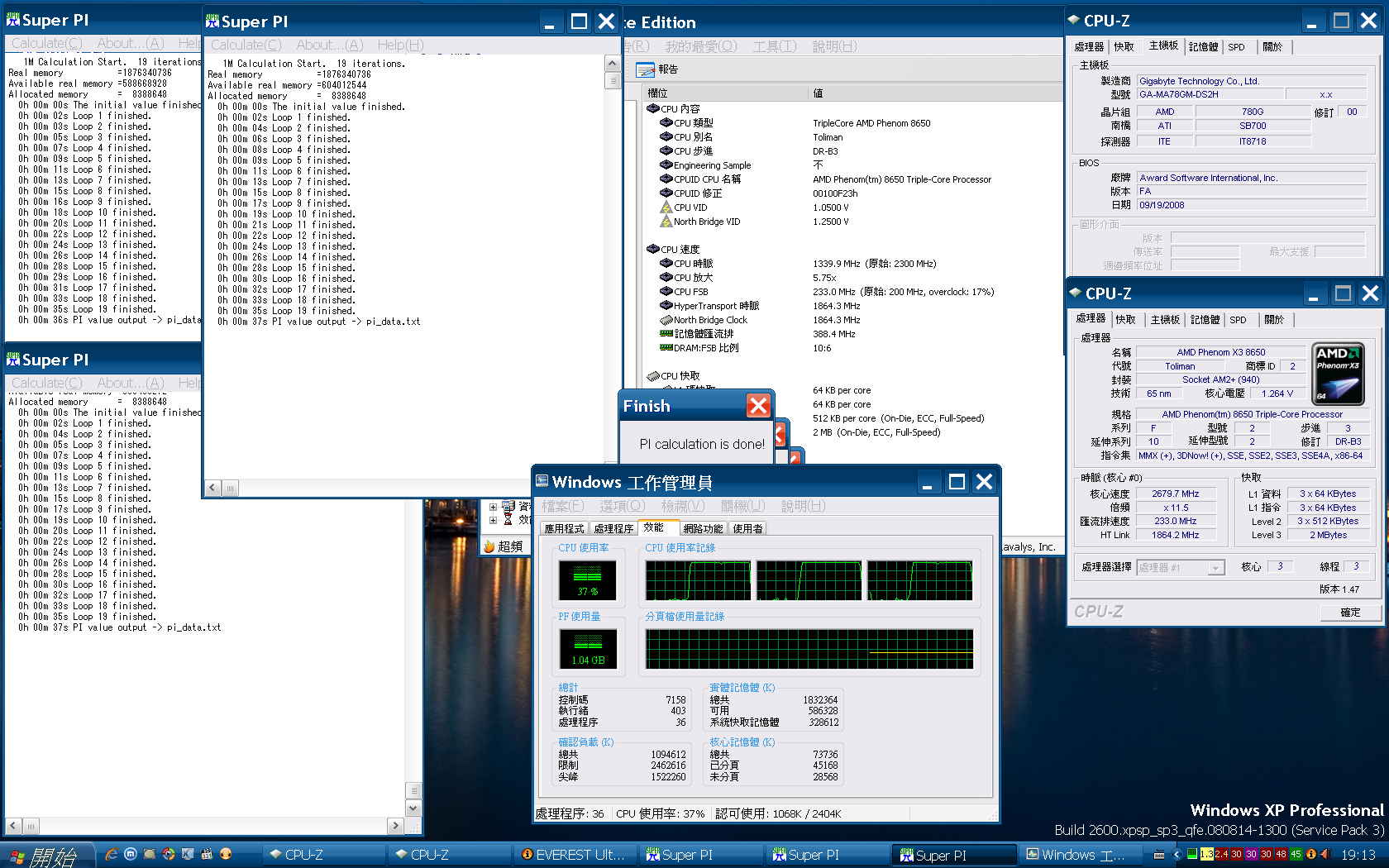Close the Finish dialog with red X

758,405
